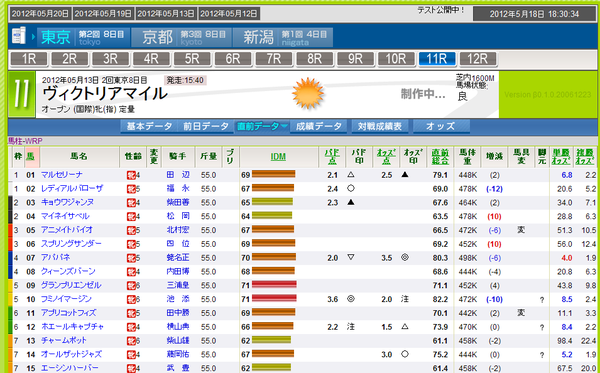600x373 pixels.
Task: Open the 成績データ tab
Action: [x=319, y=126]
